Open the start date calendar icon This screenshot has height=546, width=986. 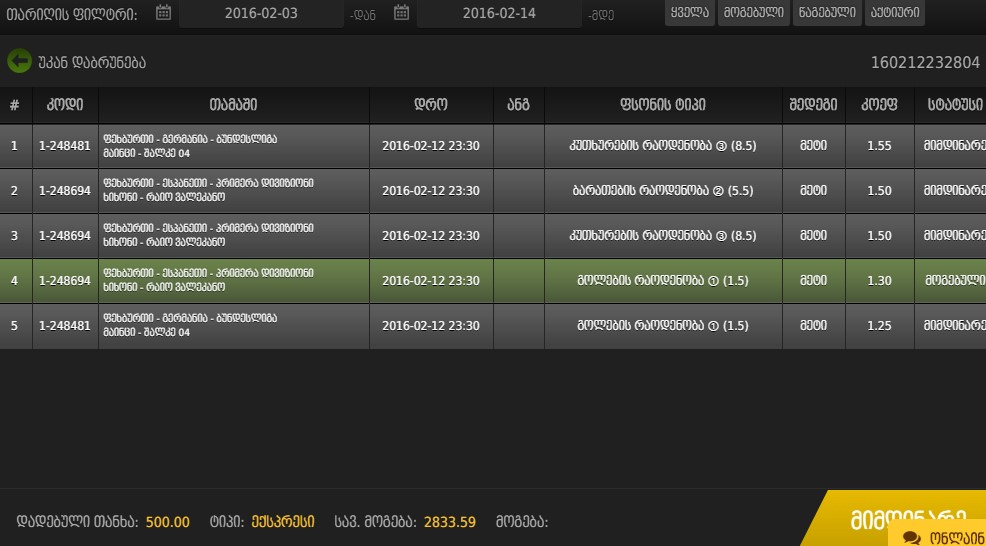pyautogui.click(x=163, y=13)
